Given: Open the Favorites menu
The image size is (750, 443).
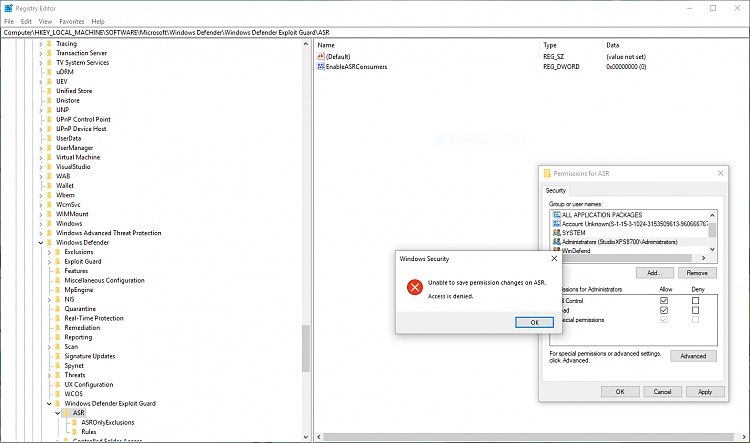Looking at the screenshot, I should (x=72, y=22).
